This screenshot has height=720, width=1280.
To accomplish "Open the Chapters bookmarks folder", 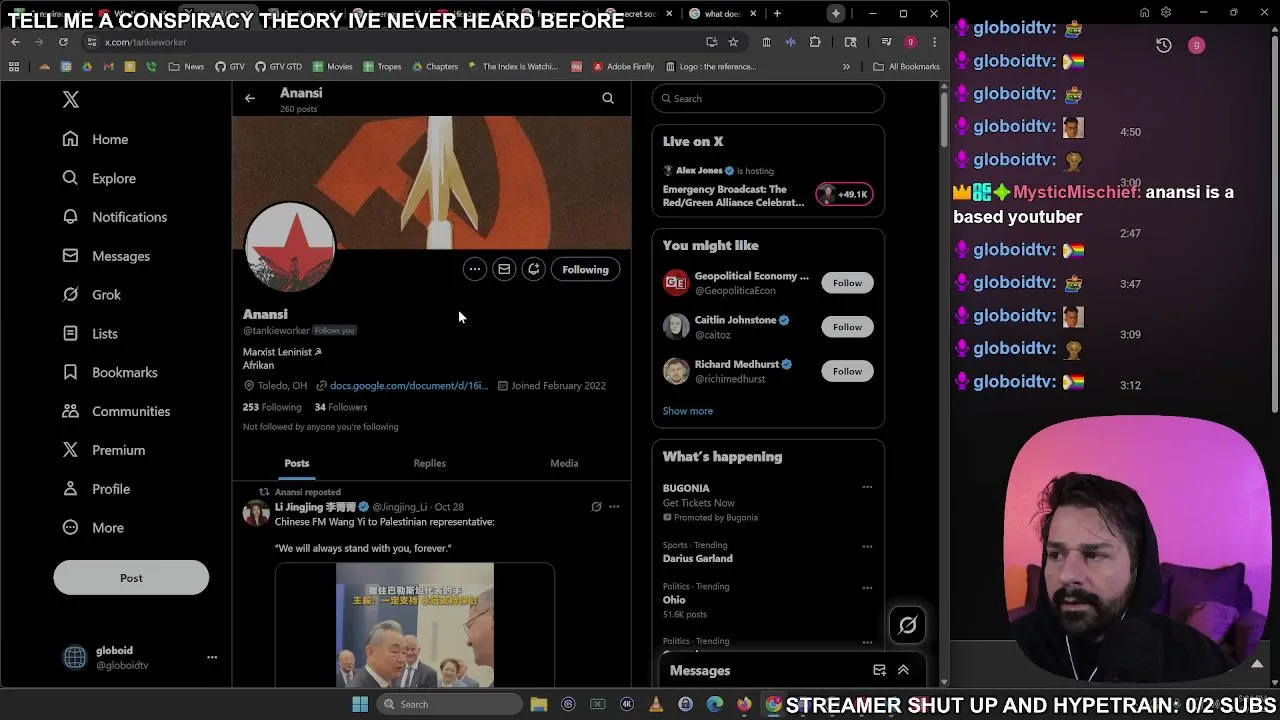I will tap(435, 67).
